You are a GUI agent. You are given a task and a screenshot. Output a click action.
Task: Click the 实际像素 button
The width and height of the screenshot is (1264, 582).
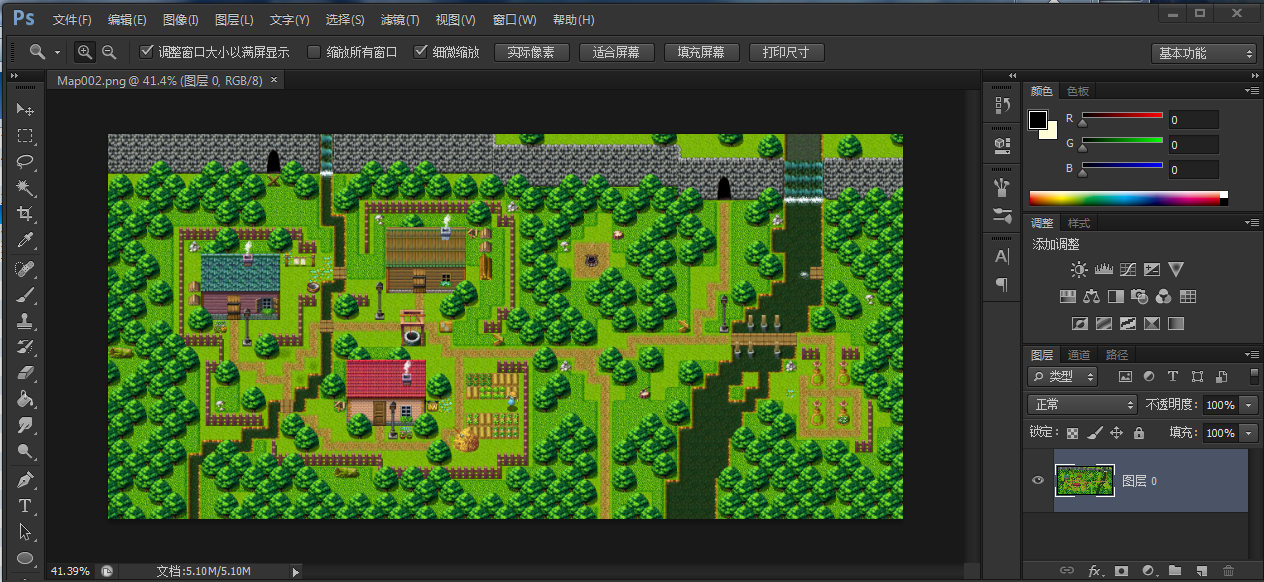[531, 53]
